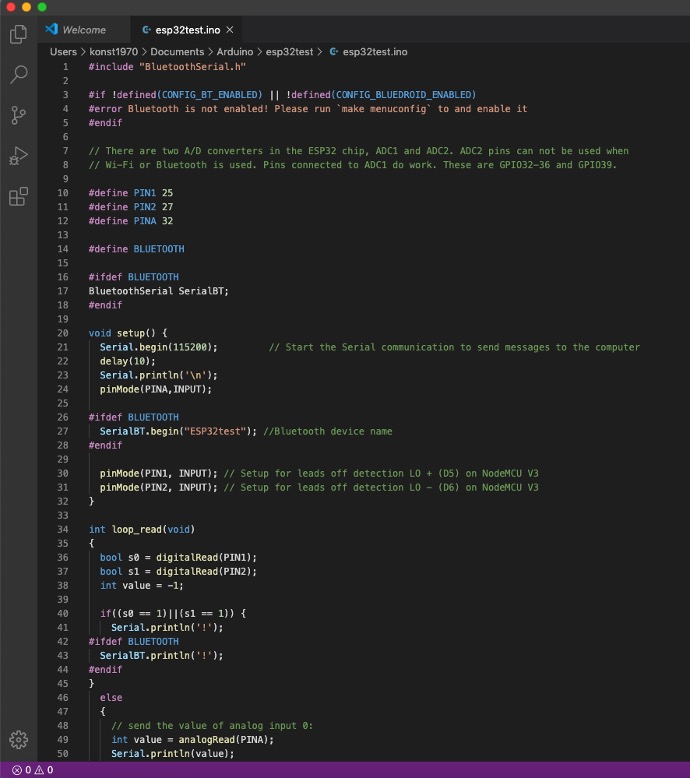This screenshot has height=778, width=690.
Task: Click CONFIG_BLUEDROID_ENABLED on line 3
Action: pyautogui.click(x=403, y=95)
